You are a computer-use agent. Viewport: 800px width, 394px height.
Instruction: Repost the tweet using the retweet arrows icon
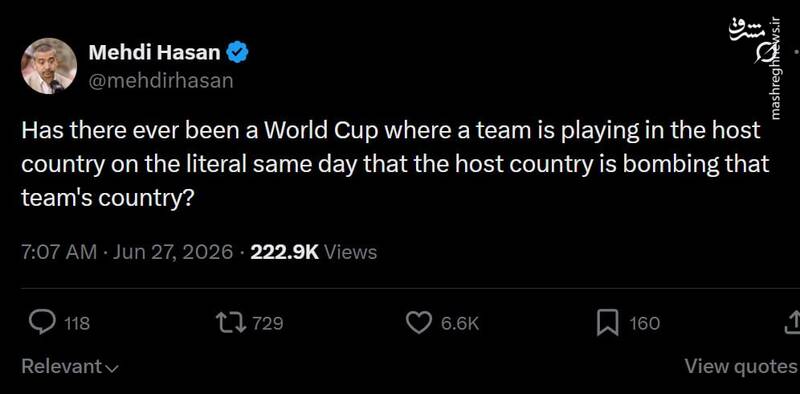tap(230, 323)
